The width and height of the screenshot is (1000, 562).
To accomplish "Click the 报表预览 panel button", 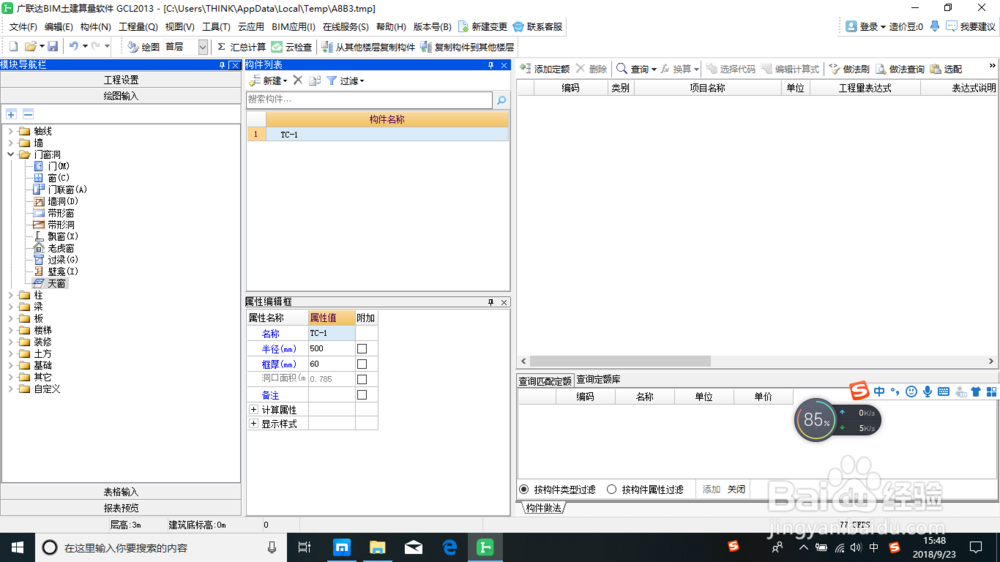I will point(121,508).
